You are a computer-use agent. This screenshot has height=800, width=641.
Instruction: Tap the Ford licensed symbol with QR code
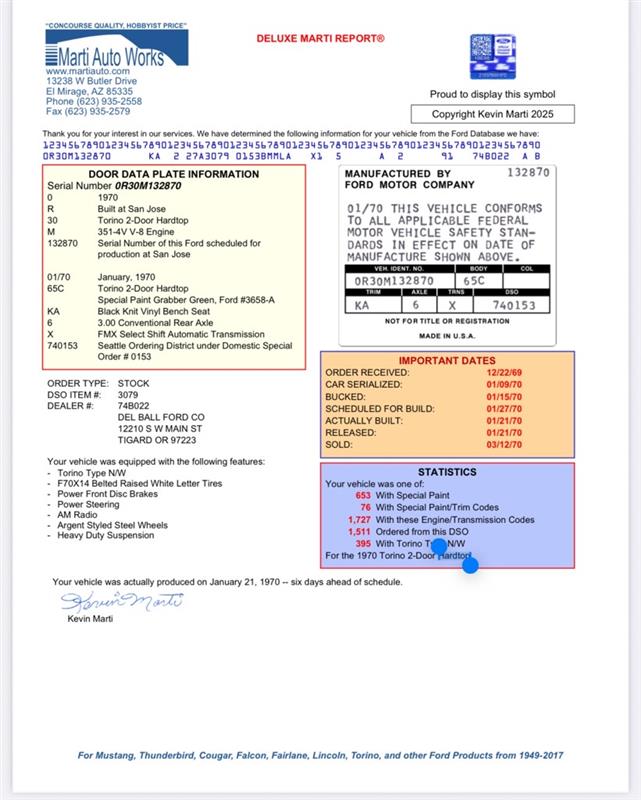492,57
